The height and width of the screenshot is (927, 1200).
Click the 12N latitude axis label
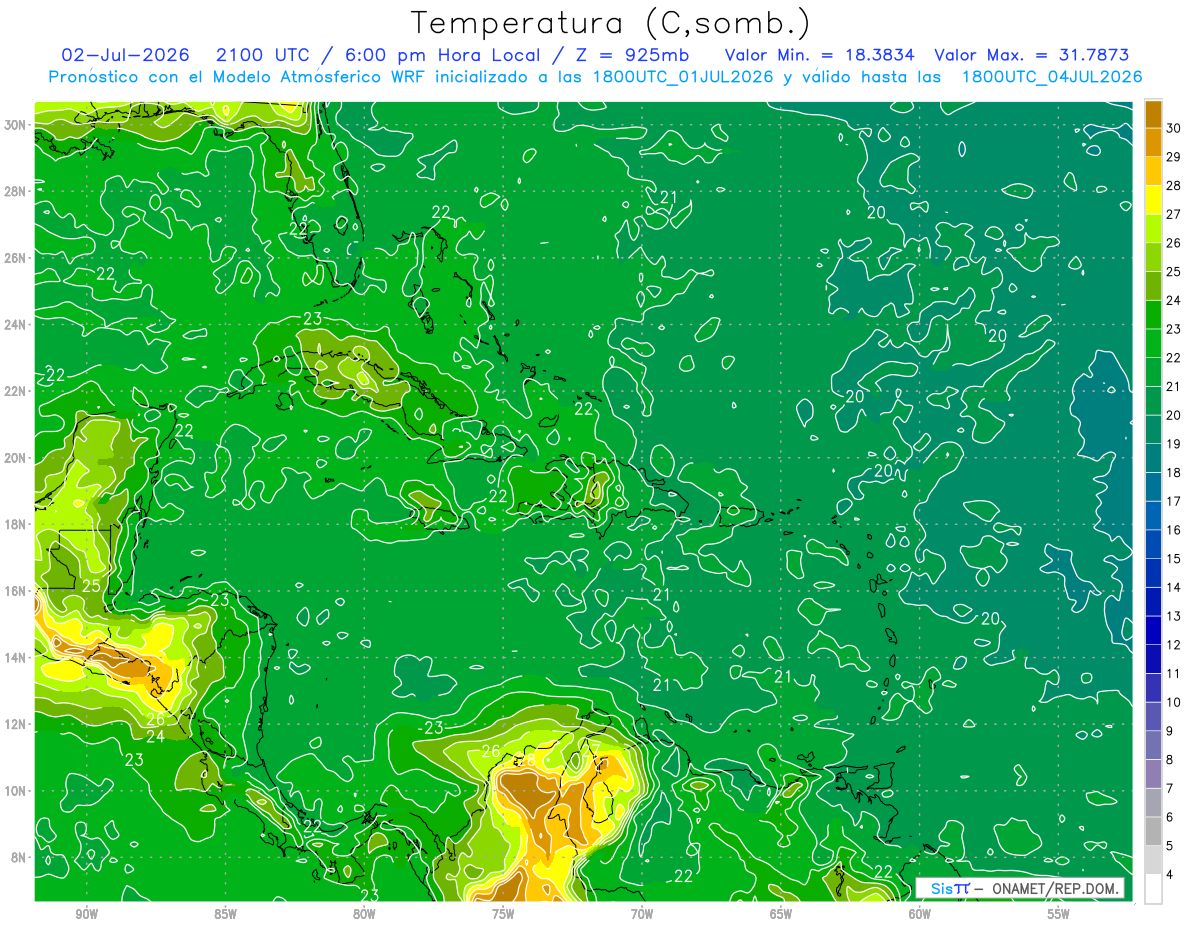(x=15, y=724)
